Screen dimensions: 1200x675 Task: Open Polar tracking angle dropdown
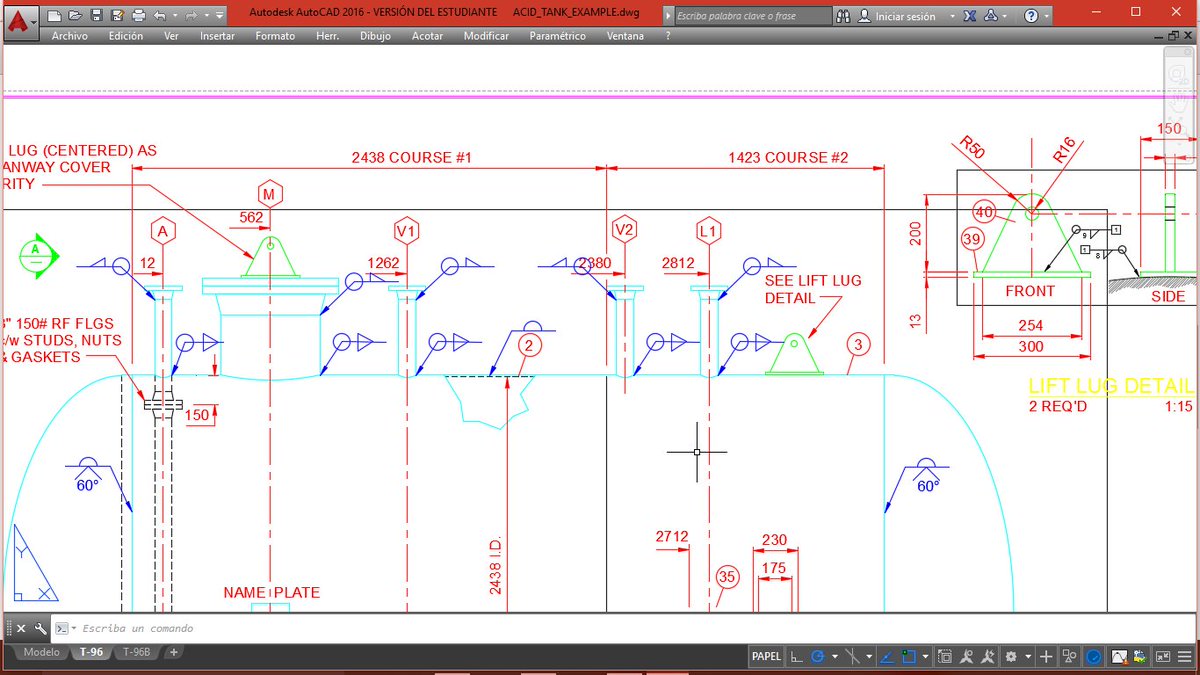[x=835, y=657]
